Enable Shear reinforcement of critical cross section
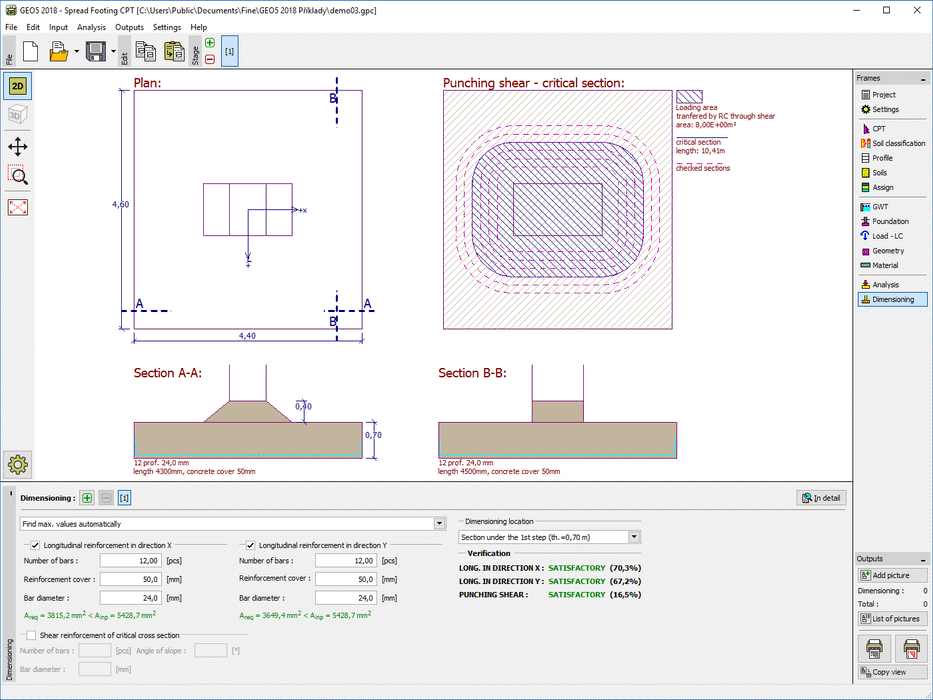 point(31,635)
